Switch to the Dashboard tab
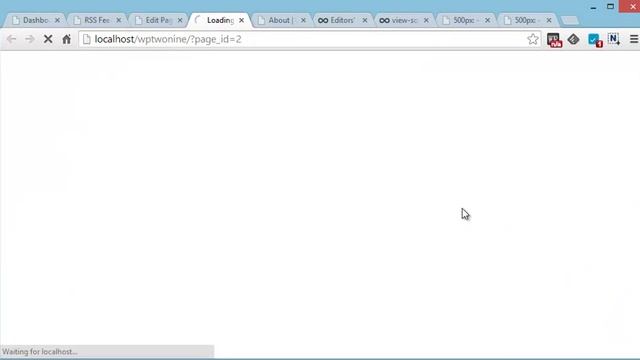Screen dimensions: 640x360 (x=36, y=20)
